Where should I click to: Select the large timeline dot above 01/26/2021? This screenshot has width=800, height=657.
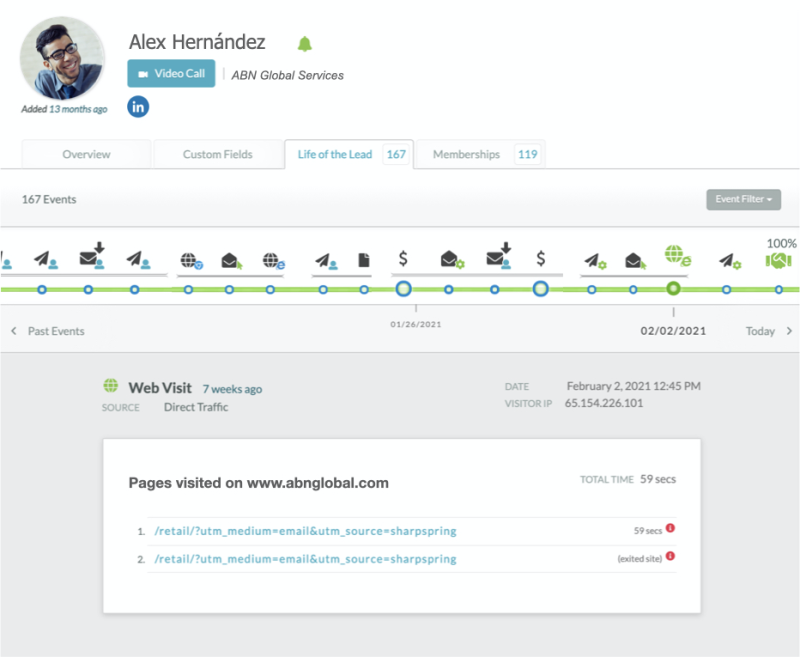[x=404, y=289]
